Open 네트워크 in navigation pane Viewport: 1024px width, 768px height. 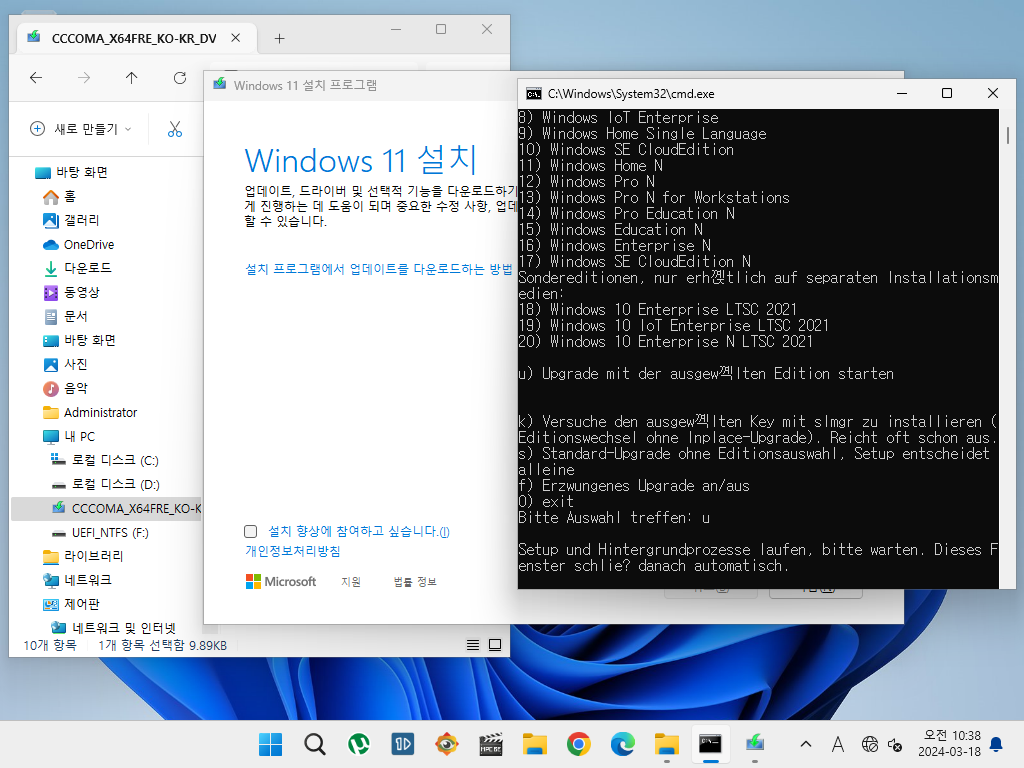click(x=77, y=581)
